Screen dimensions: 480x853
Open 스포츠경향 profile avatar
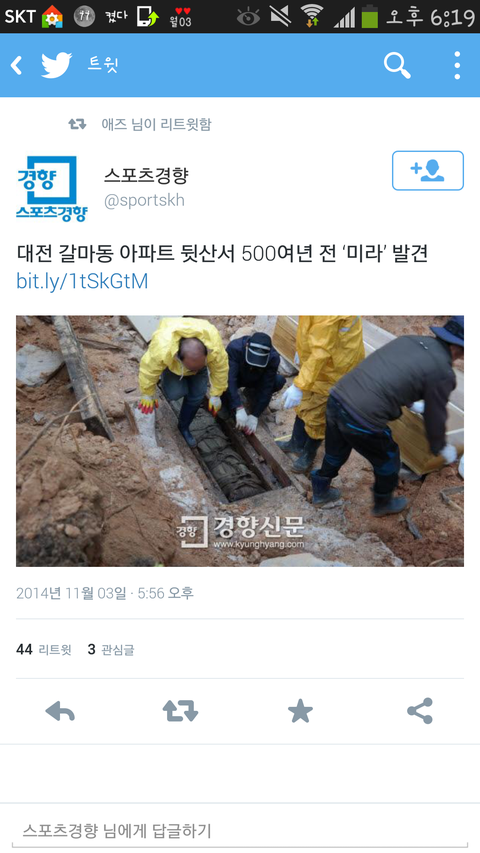[51, 188]
